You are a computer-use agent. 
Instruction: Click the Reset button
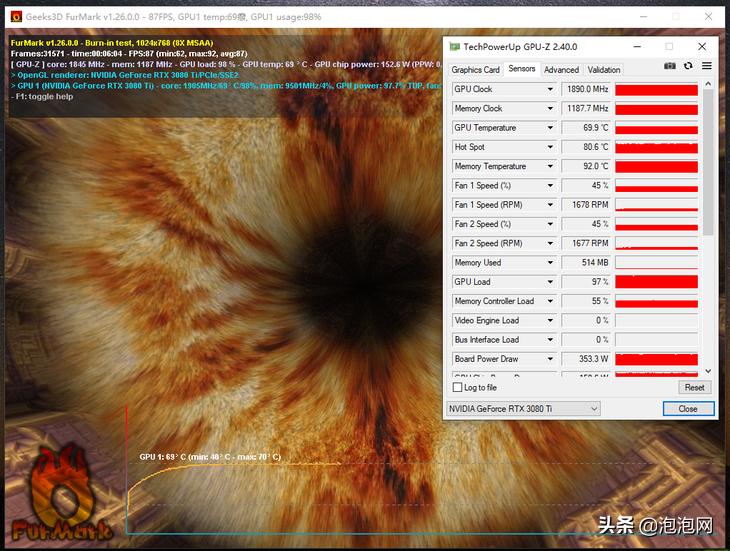tap(694, 387)
